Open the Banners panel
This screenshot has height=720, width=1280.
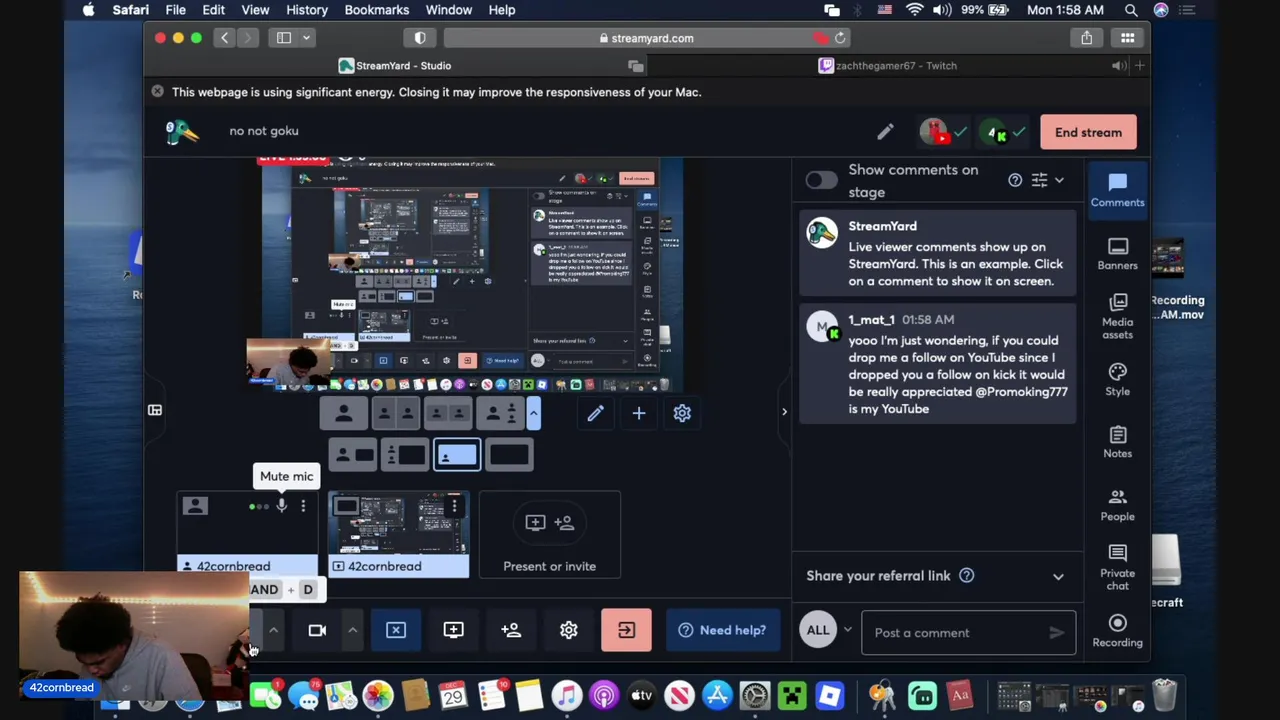(x=1117, y=253)
